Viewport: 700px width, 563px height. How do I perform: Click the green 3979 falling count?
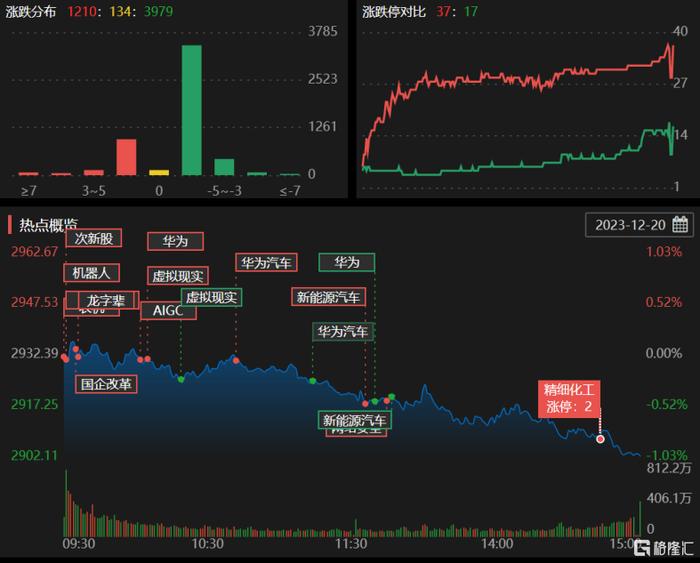158,11
